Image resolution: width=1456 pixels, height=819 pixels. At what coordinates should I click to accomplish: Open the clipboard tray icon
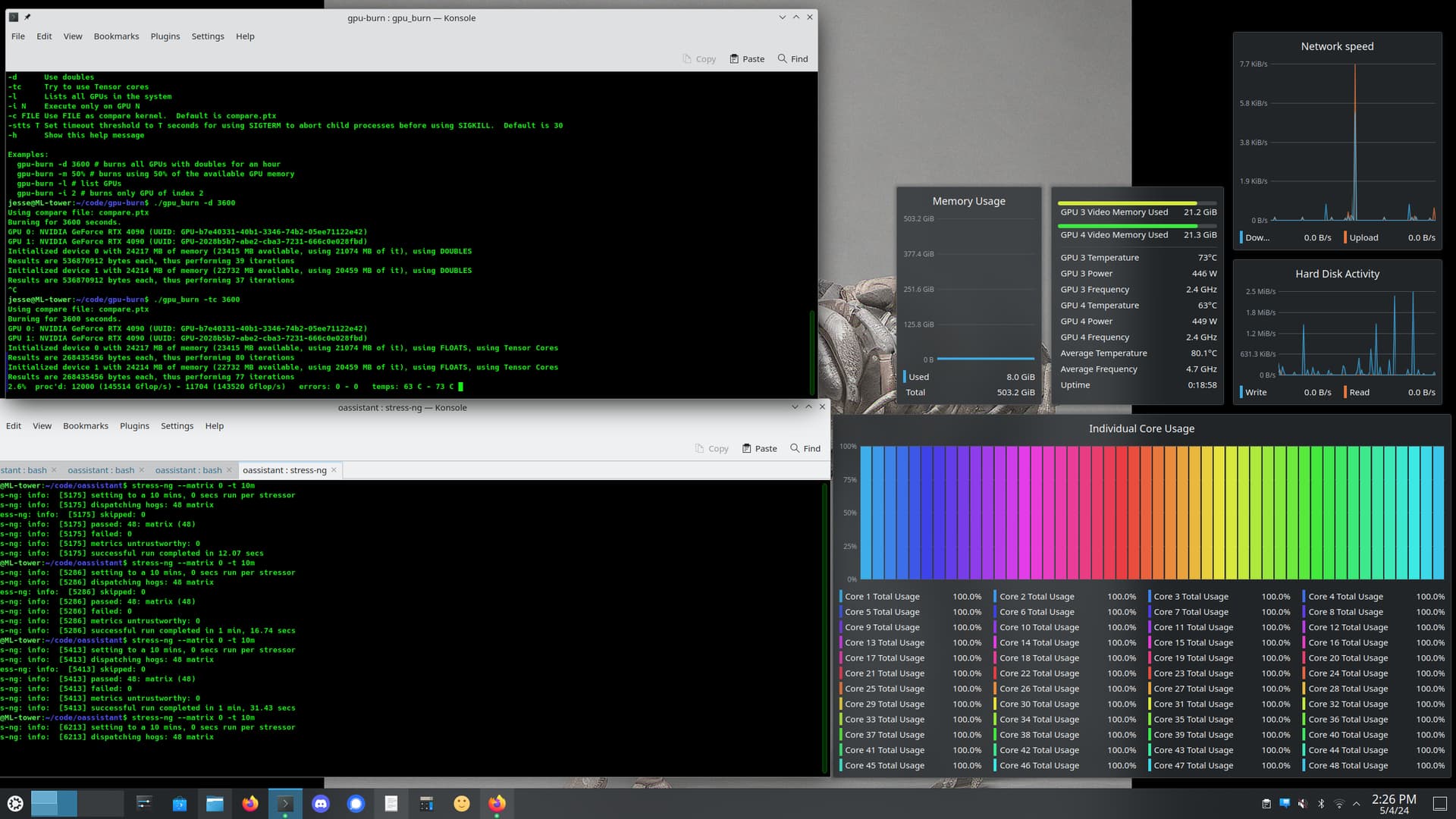click(x=1266, y=804)
